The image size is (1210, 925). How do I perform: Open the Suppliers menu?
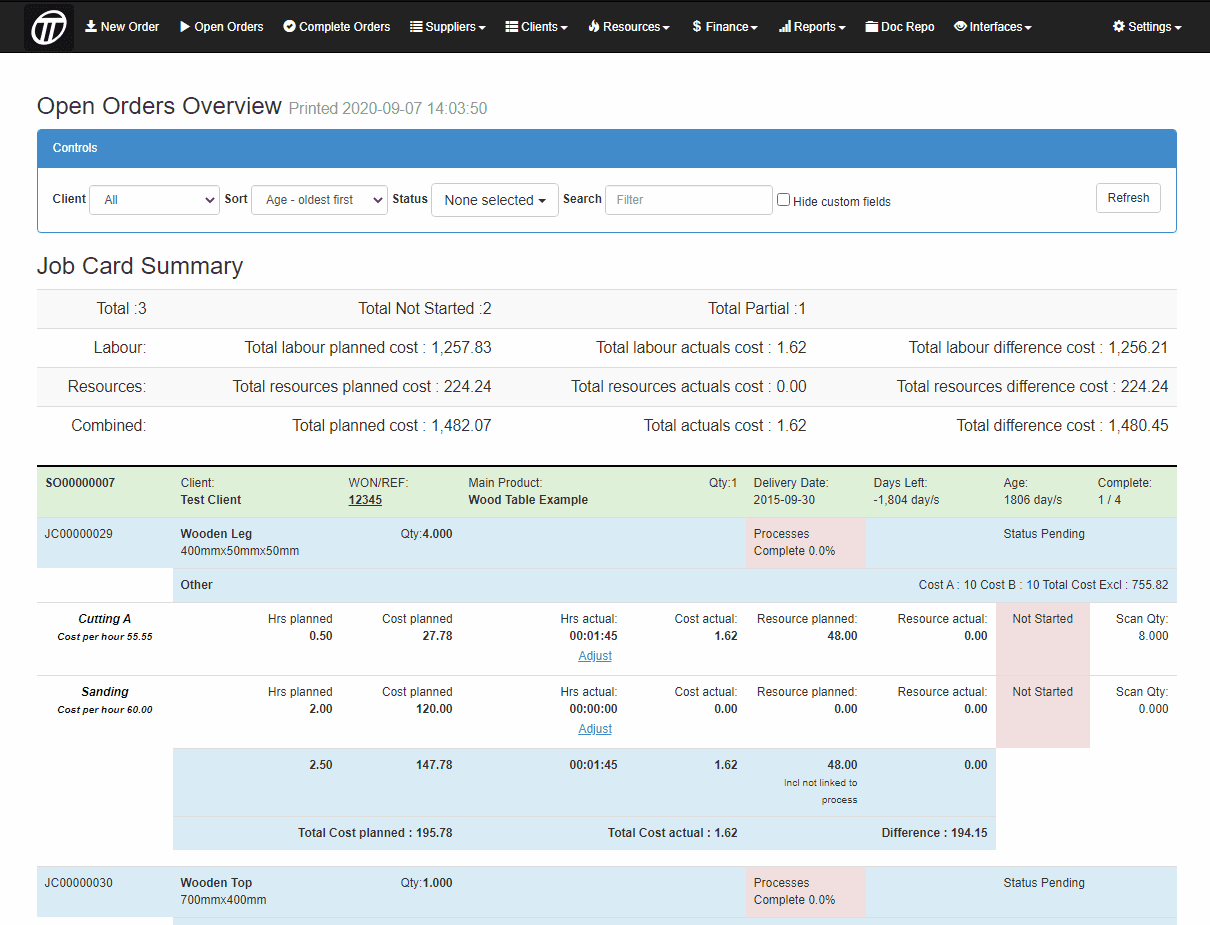pyautogui.click(x=450, y=27)
